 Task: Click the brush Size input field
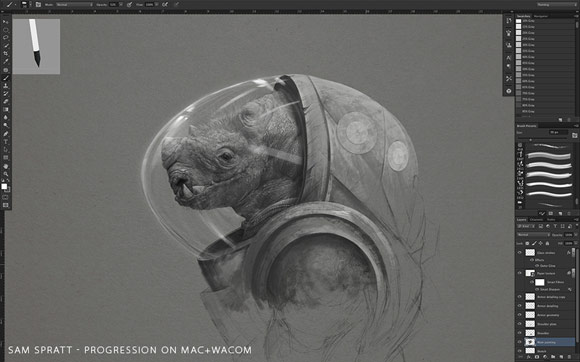[558, 132]
